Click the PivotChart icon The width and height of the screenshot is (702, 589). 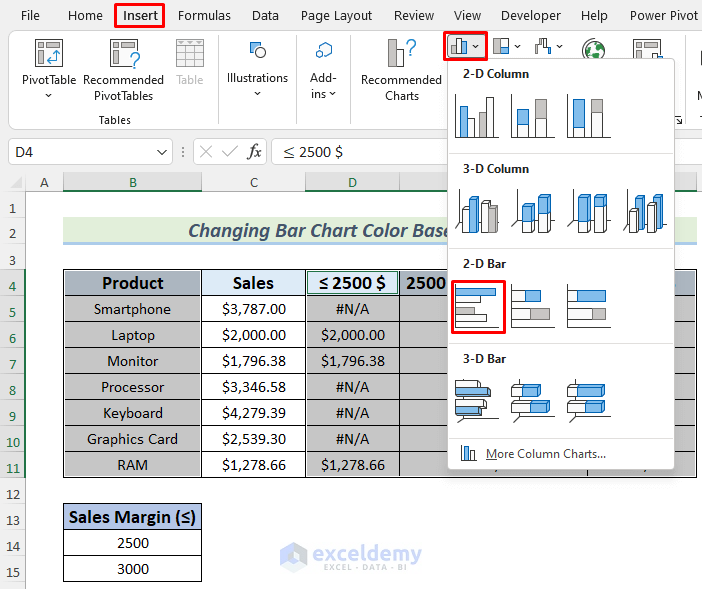click(647, 48)
